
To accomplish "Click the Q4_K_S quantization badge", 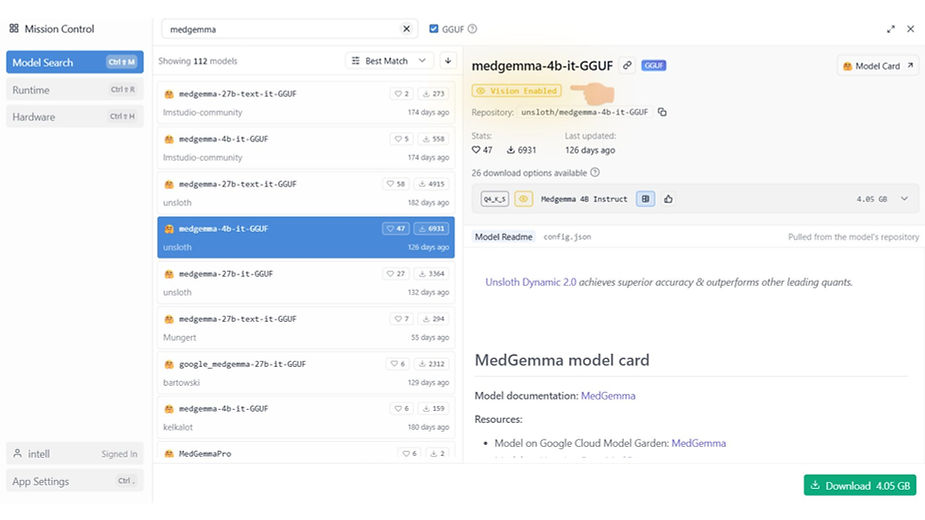I will tap(494, 199).
